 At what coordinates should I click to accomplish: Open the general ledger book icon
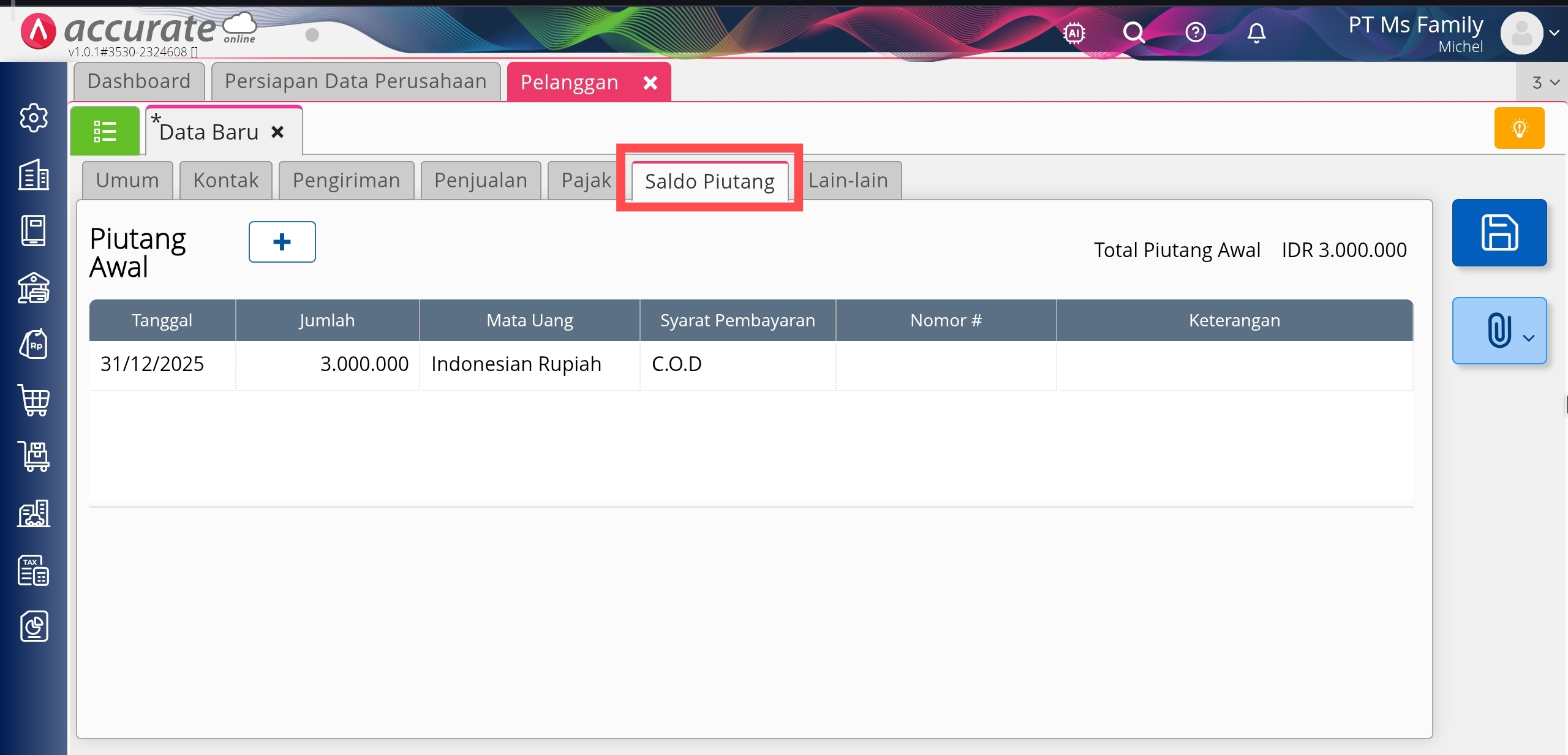coord(34,231)
